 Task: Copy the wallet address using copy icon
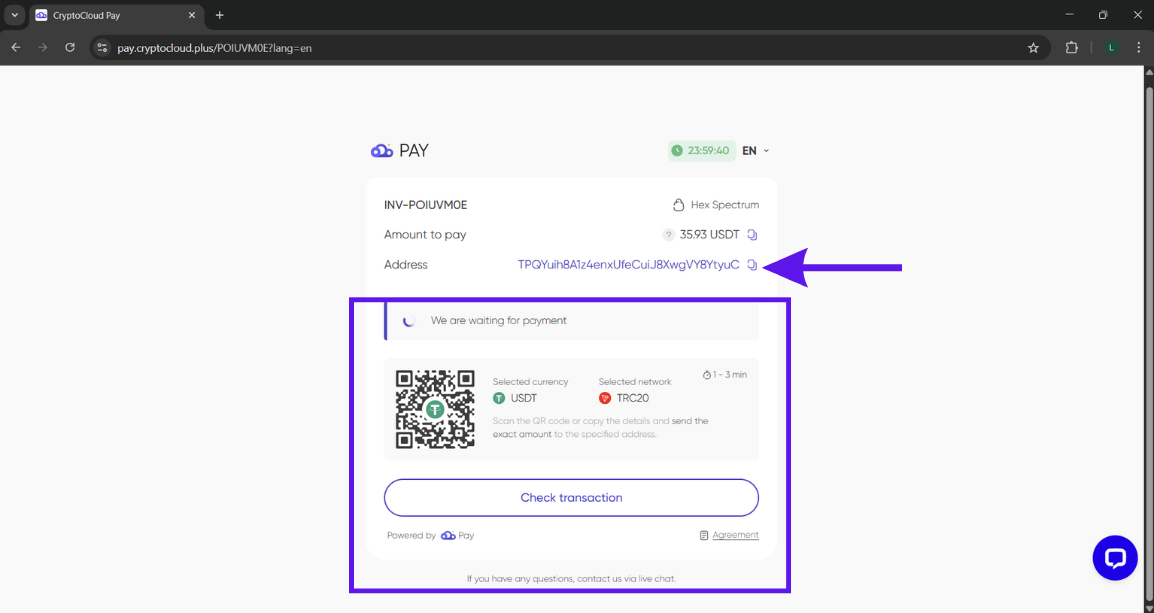pyautogui.click(x=752, y=265)
